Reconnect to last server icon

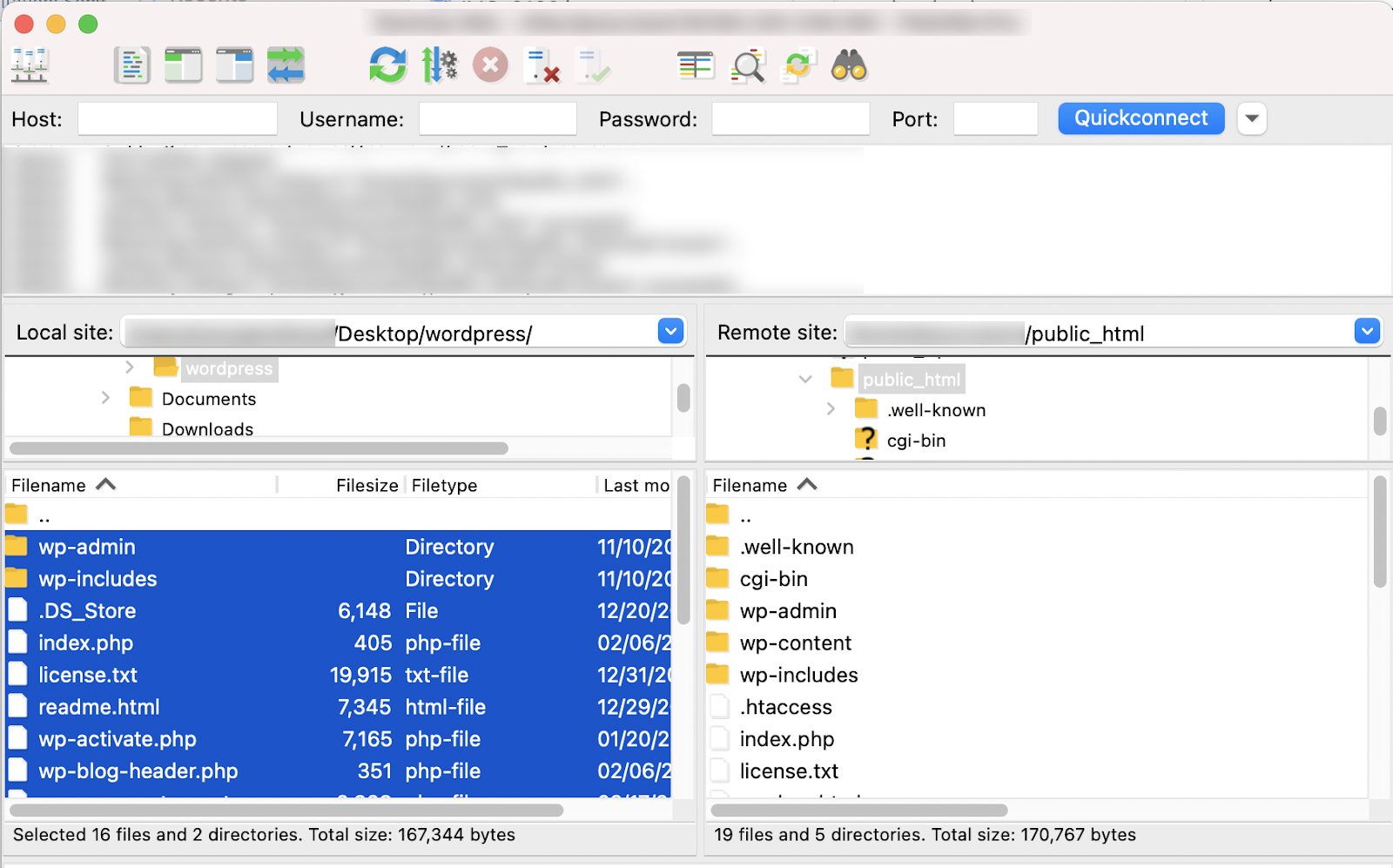tap(594, 65)
